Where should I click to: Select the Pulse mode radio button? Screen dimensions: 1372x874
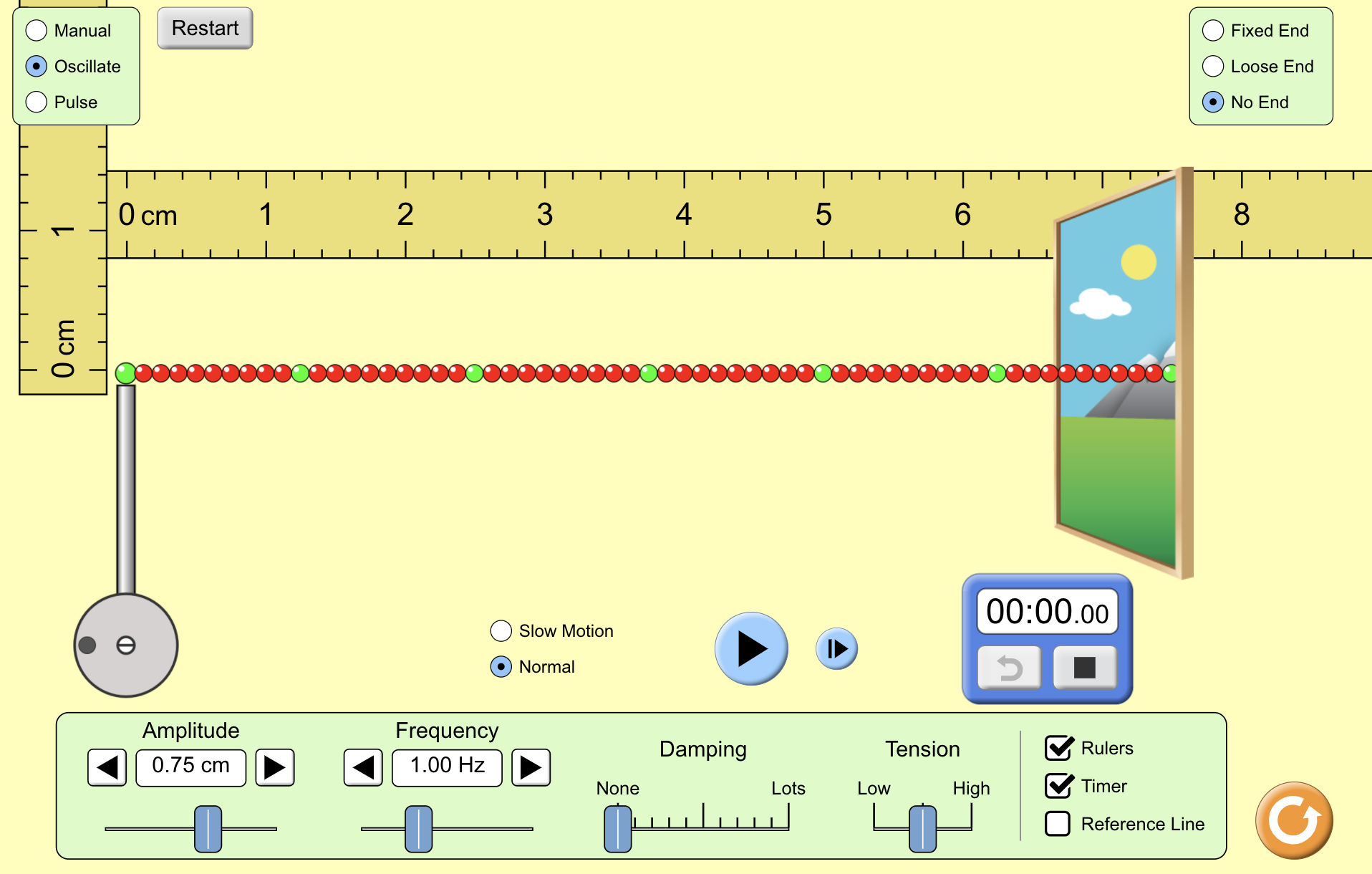coord(37,102)
